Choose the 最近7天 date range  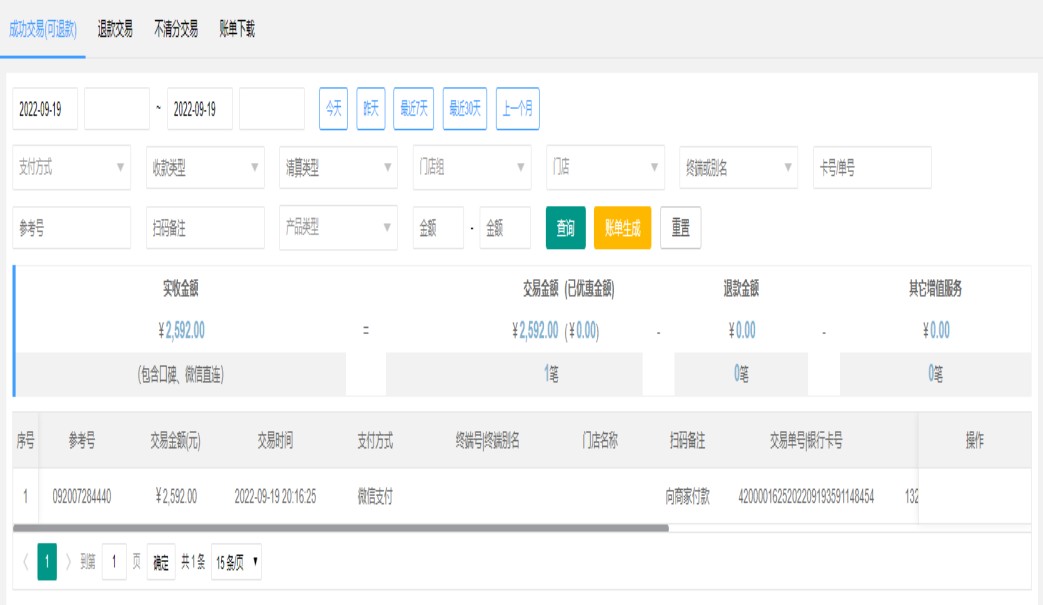414,109
